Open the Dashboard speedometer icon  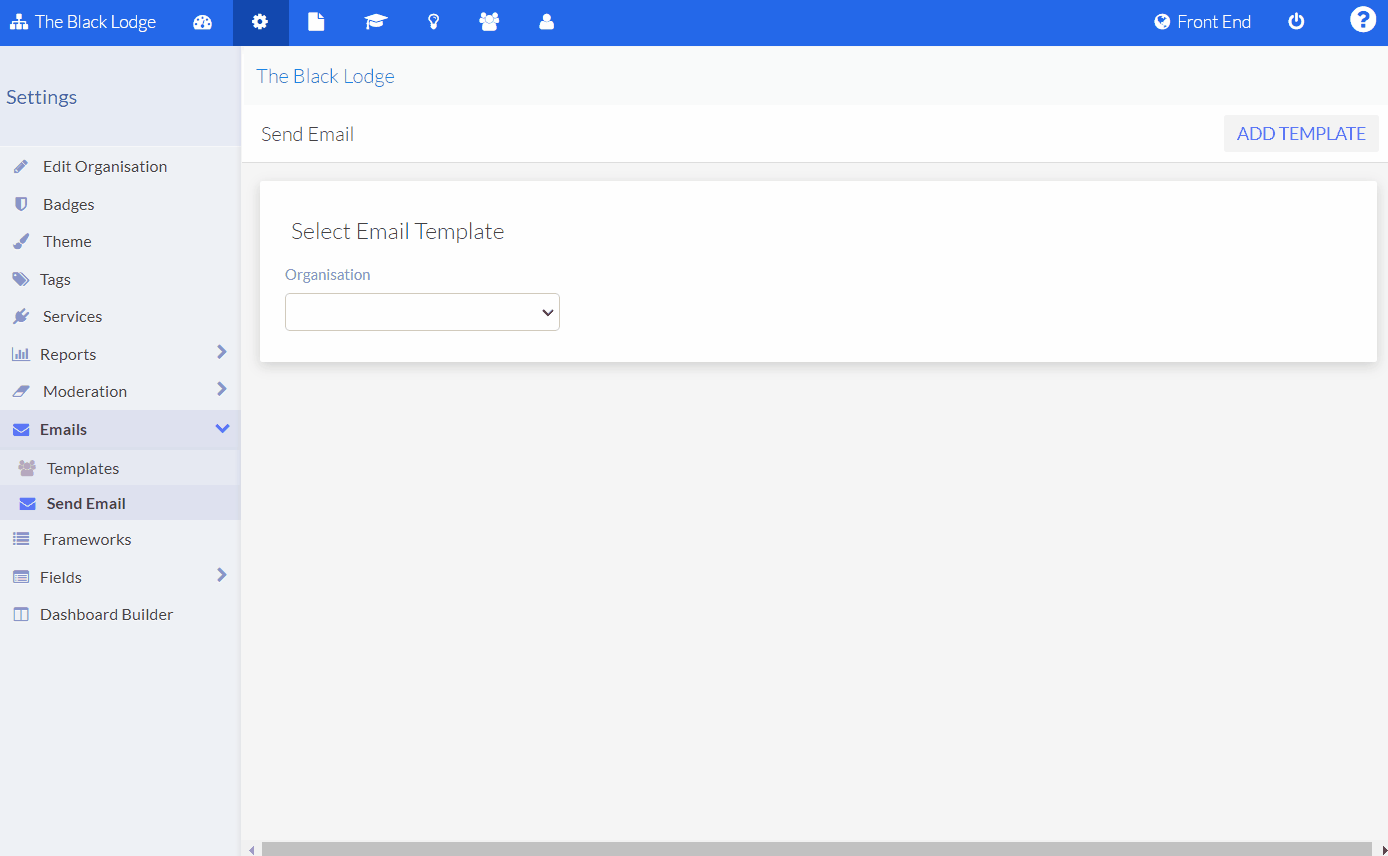click(203, 21)
